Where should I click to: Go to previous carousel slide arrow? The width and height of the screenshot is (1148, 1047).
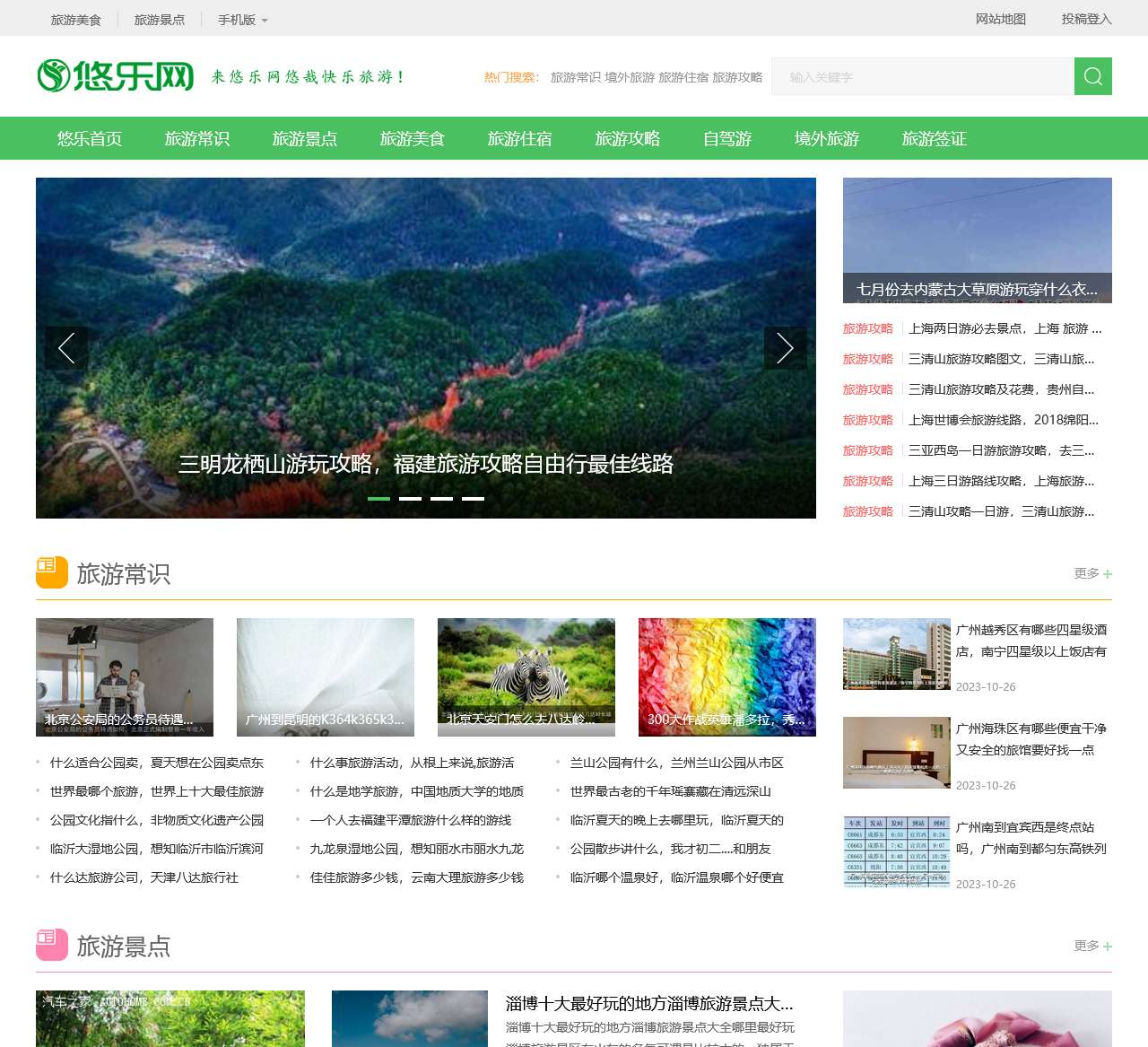click(66, 348)
